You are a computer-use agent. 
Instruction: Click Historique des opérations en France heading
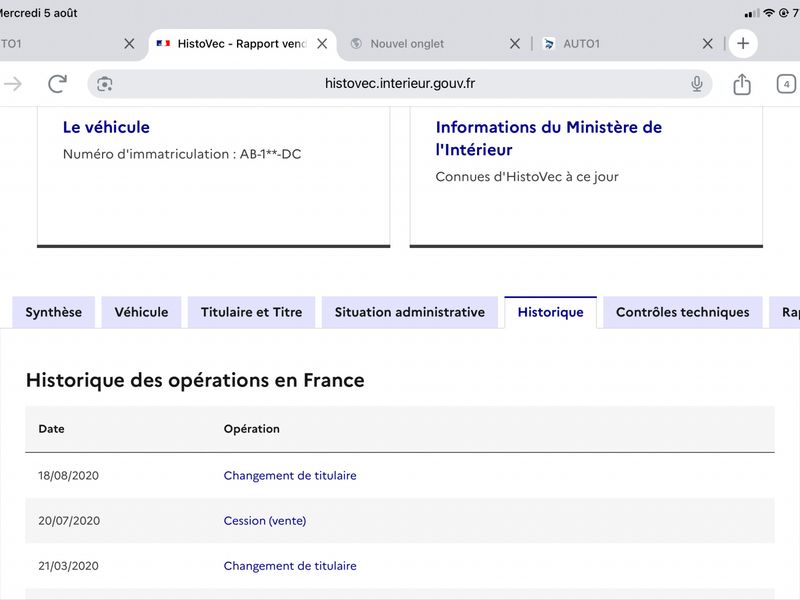coord(195,381)
